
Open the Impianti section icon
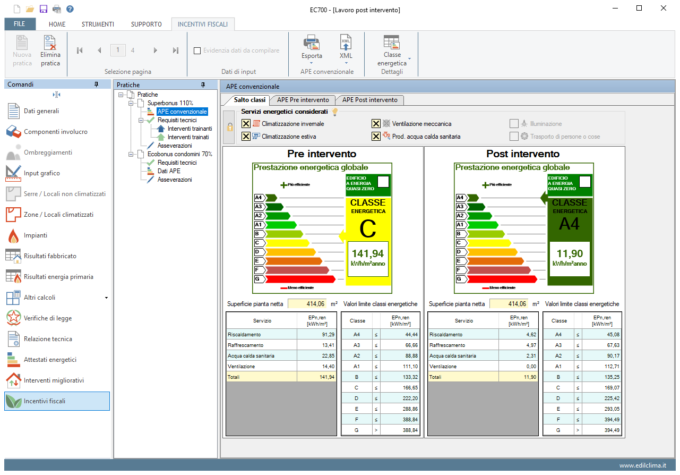pos(14,235)
